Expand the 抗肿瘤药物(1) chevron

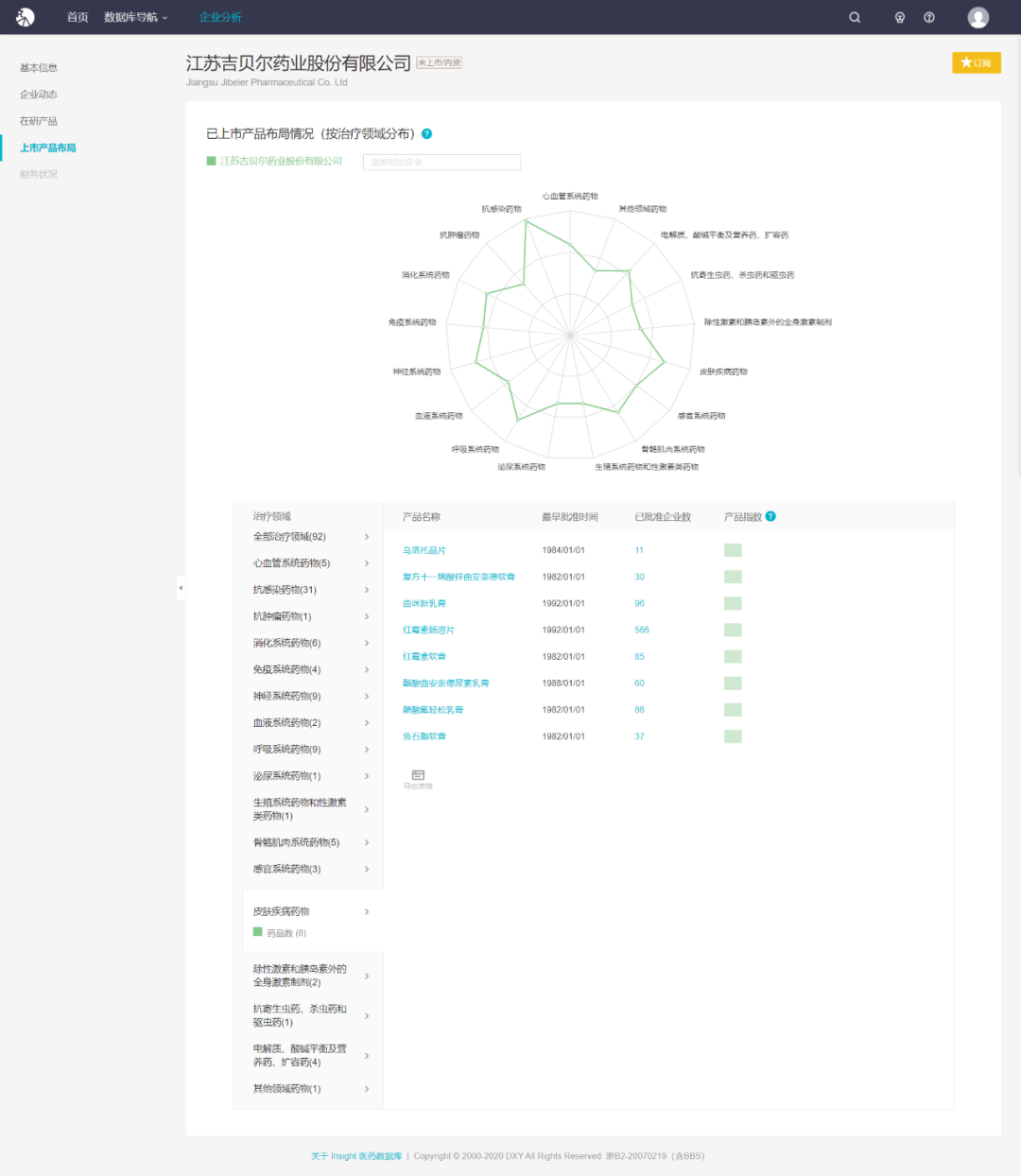coord(367,616)
